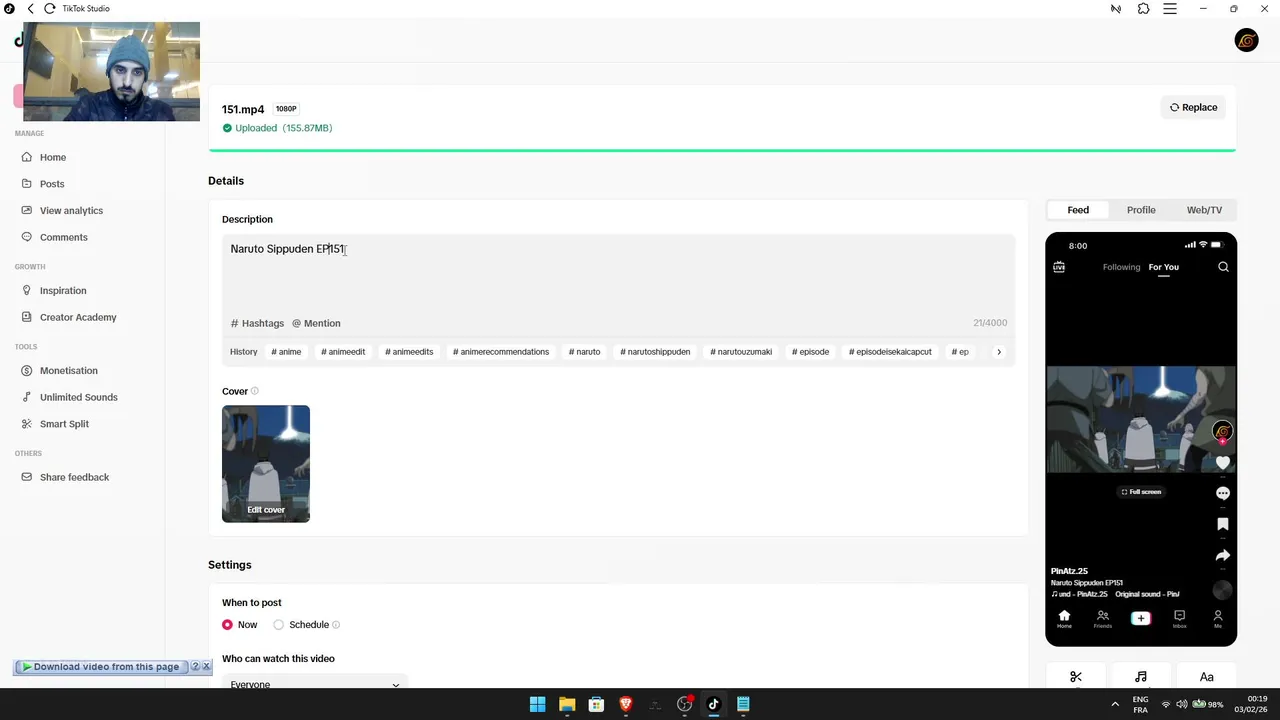Viewport: 1280px width, 720px height.
Task: Click the comment bubble icon in preview
Action: [1222, 493]
